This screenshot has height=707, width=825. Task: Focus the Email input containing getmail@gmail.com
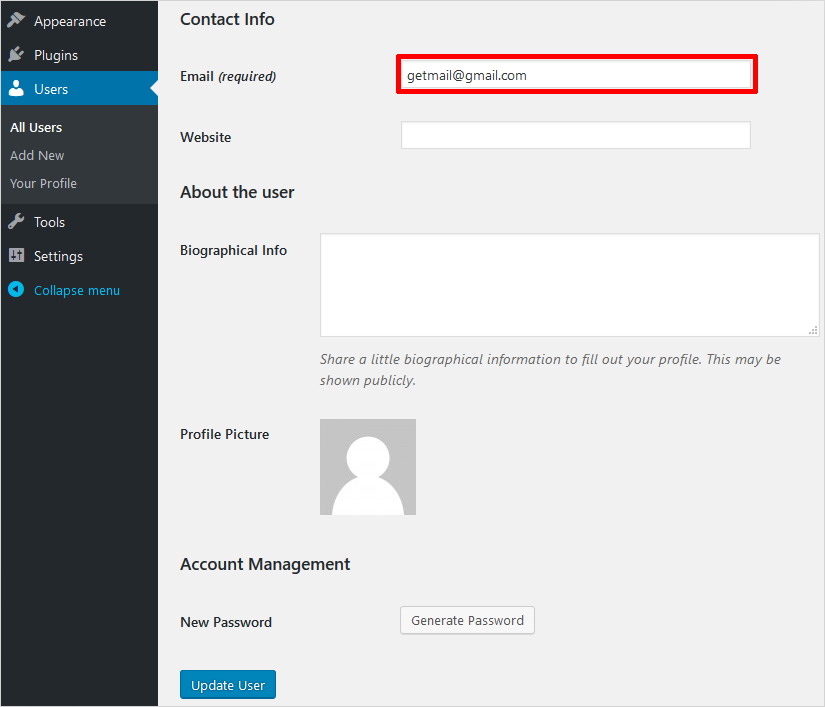575,75
